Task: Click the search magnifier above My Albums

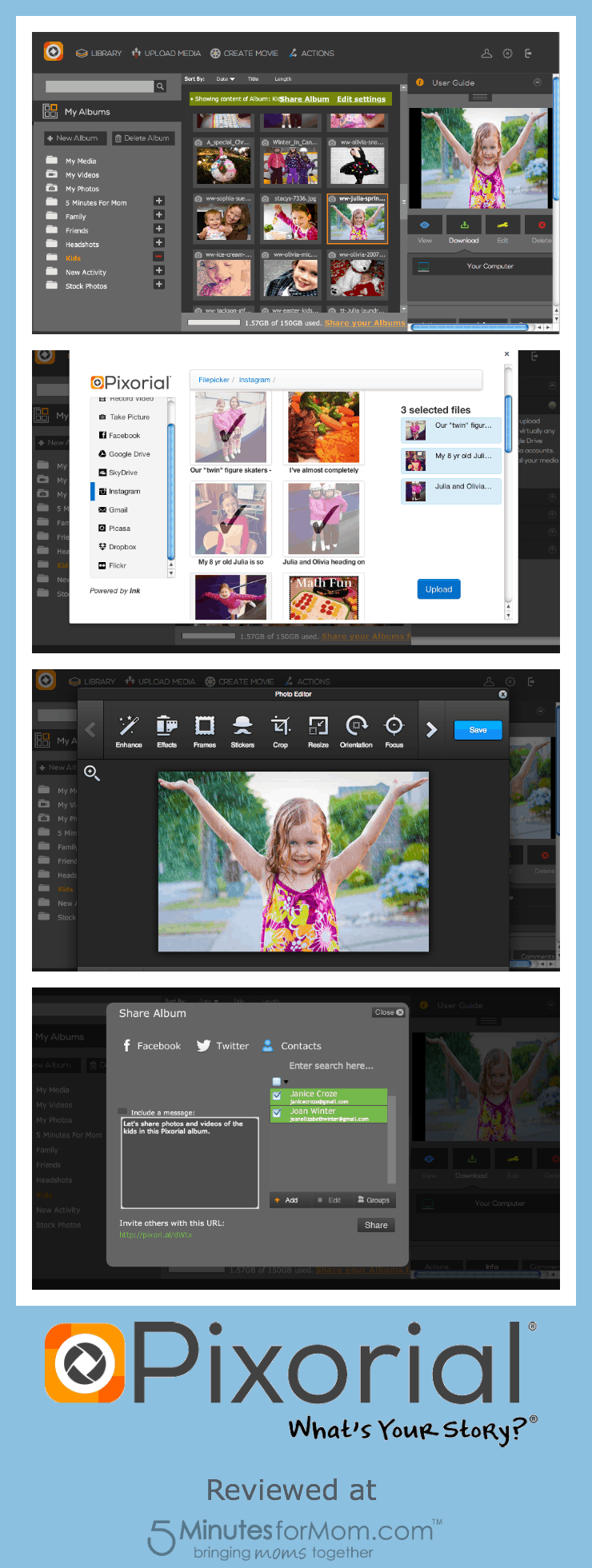Action: click(160, 86)
